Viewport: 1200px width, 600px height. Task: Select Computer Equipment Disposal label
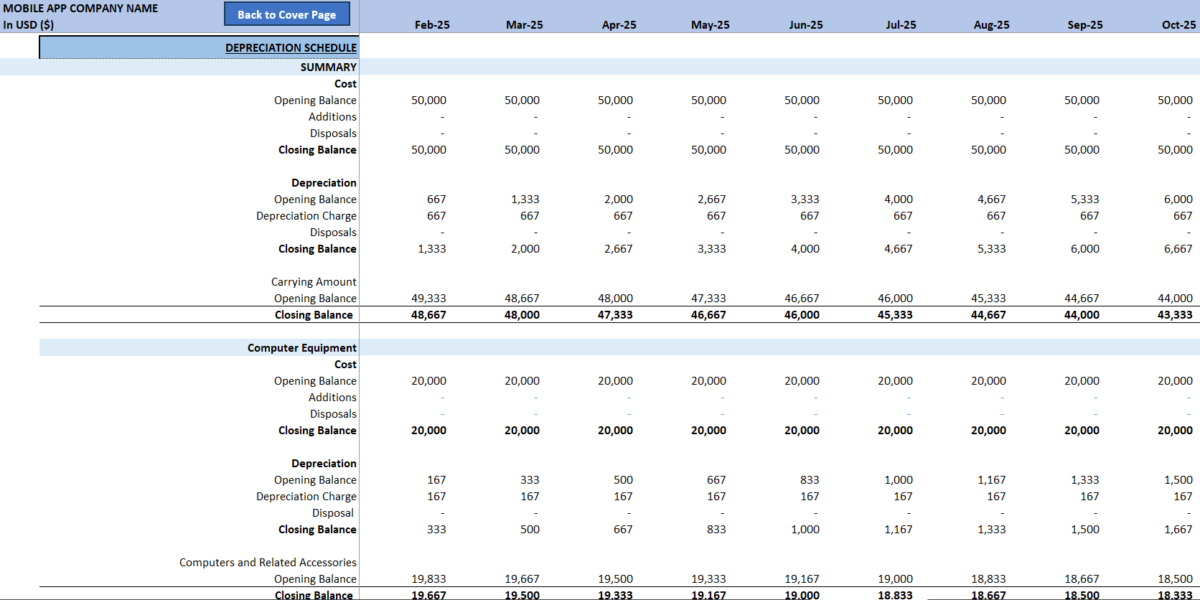pyautogui.click(x=332, y=513)
